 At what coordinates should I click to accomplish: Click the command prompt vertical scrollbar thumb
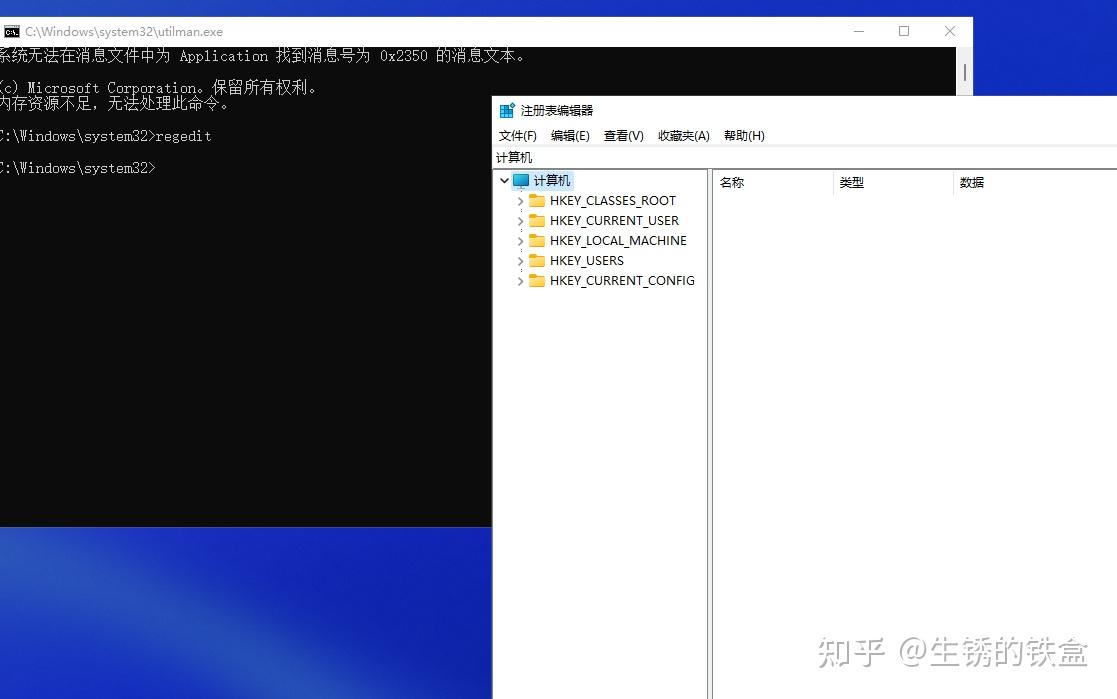click(965, 72)
